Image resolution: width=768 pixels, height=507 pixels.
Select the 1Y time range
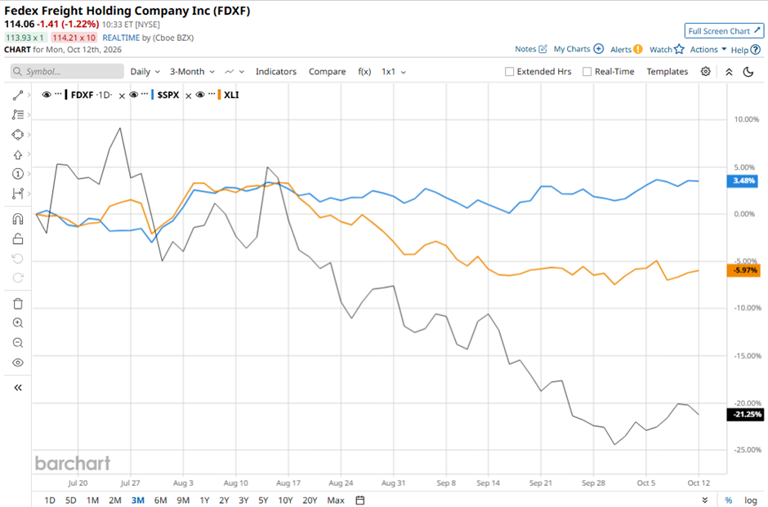click(205, 500)
